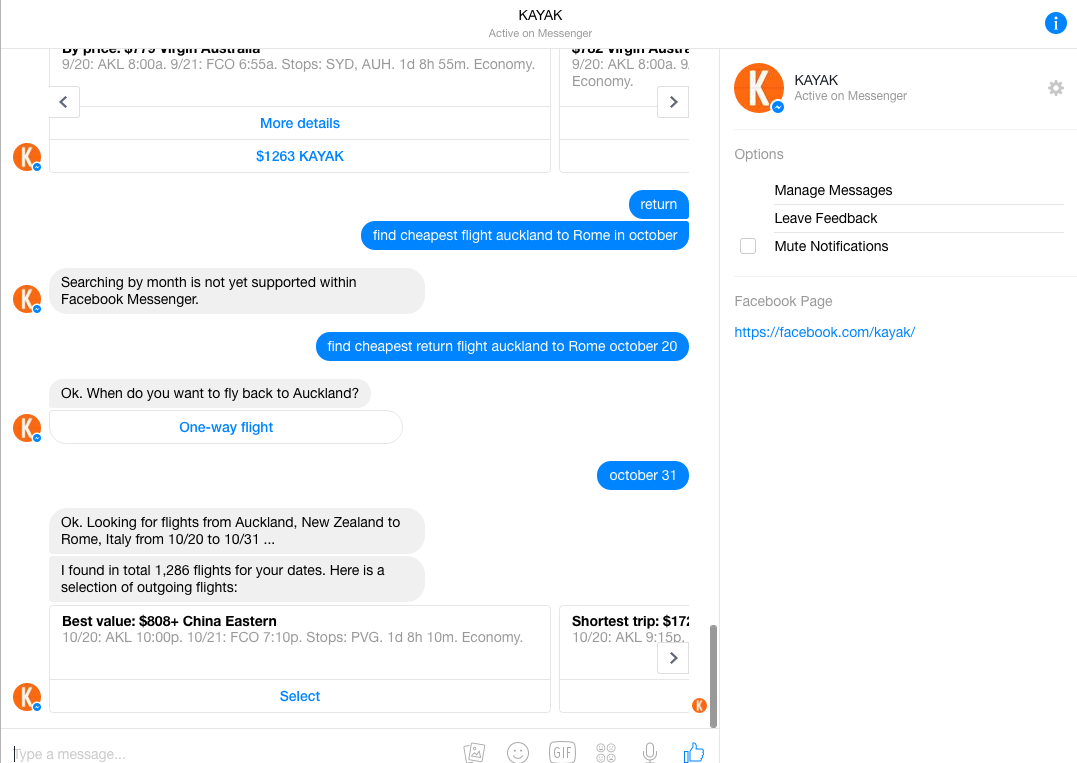The image size is (1077, 763).
Task: Click small KAYAK read-receipt icon at bottom right
Action: (699, 705)
